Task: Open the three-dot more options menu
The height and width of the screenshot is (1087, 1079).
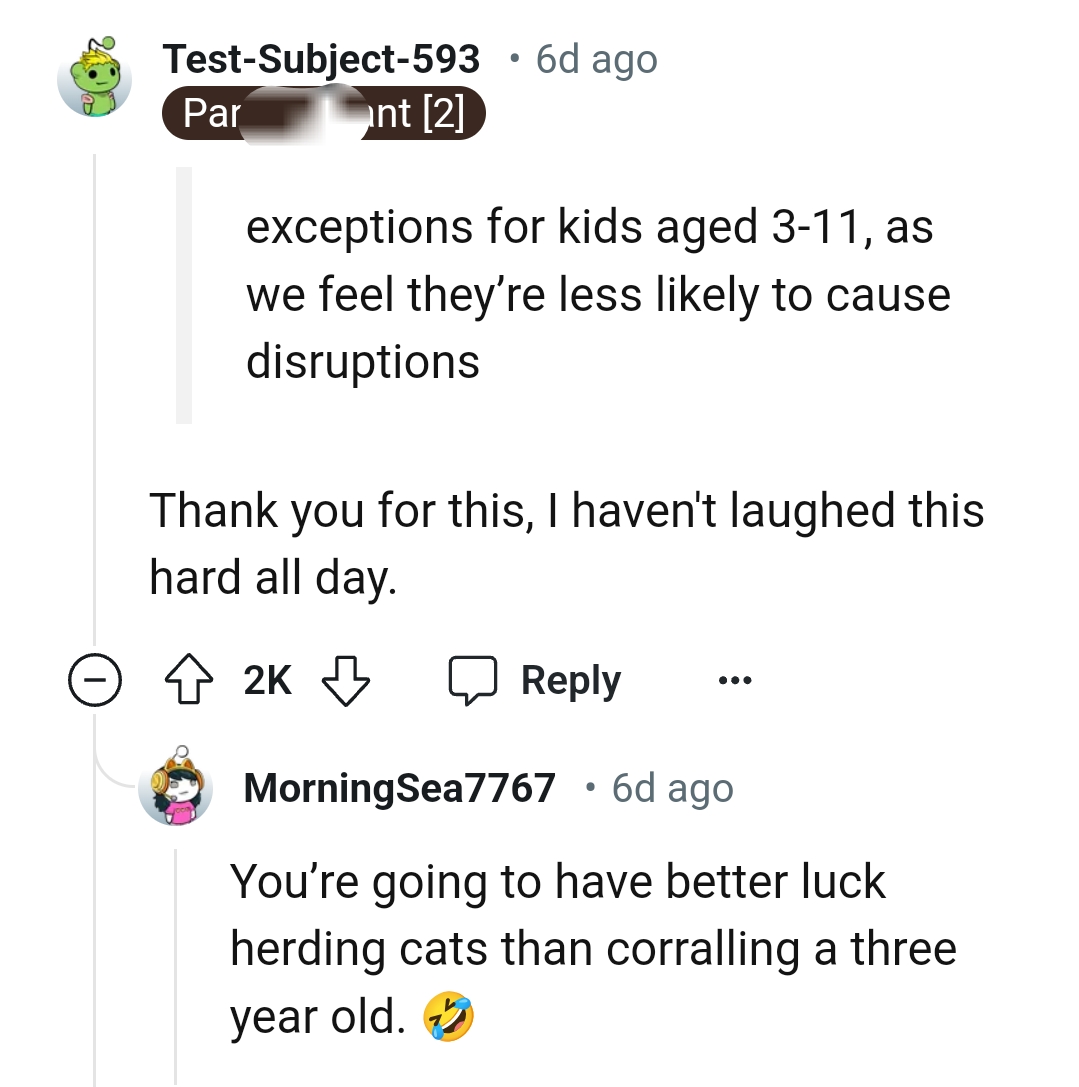Action: [734, 682]
